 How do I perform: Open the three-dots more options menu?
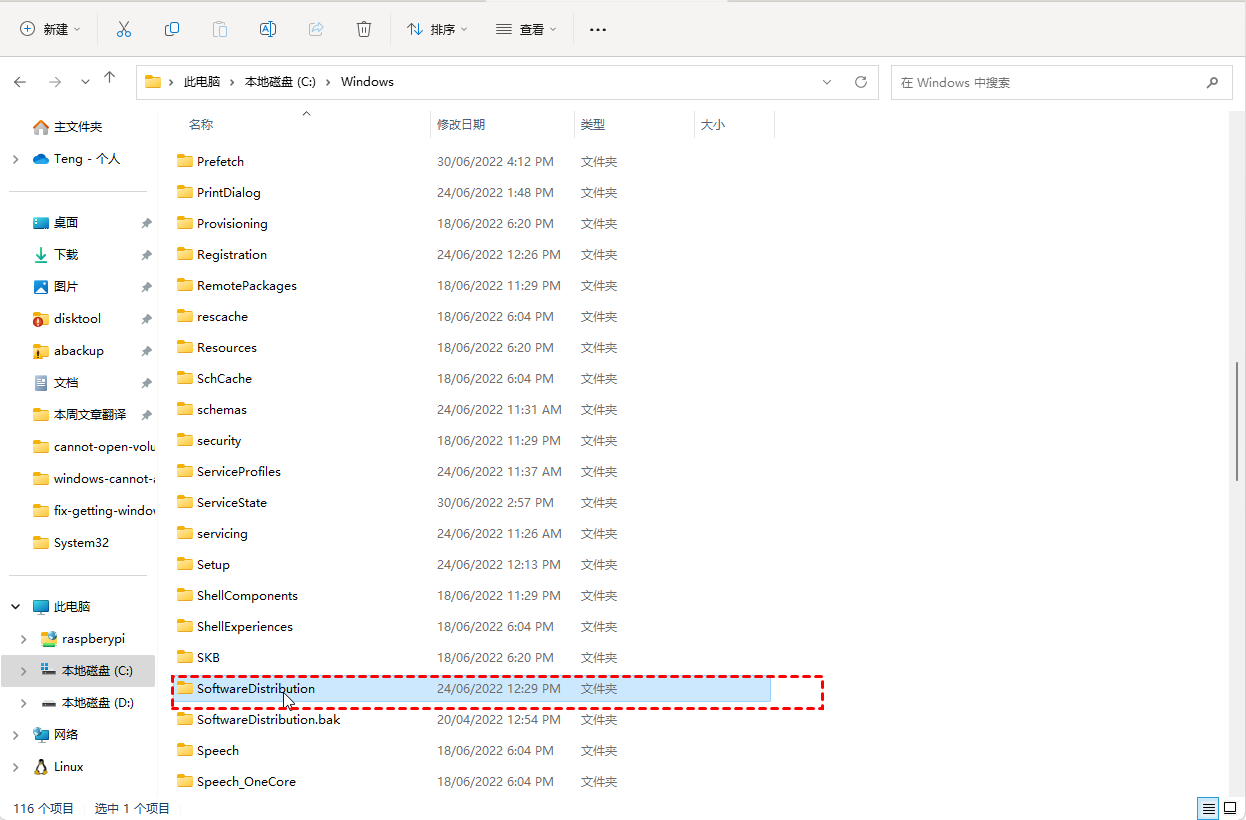pos(598,30)
